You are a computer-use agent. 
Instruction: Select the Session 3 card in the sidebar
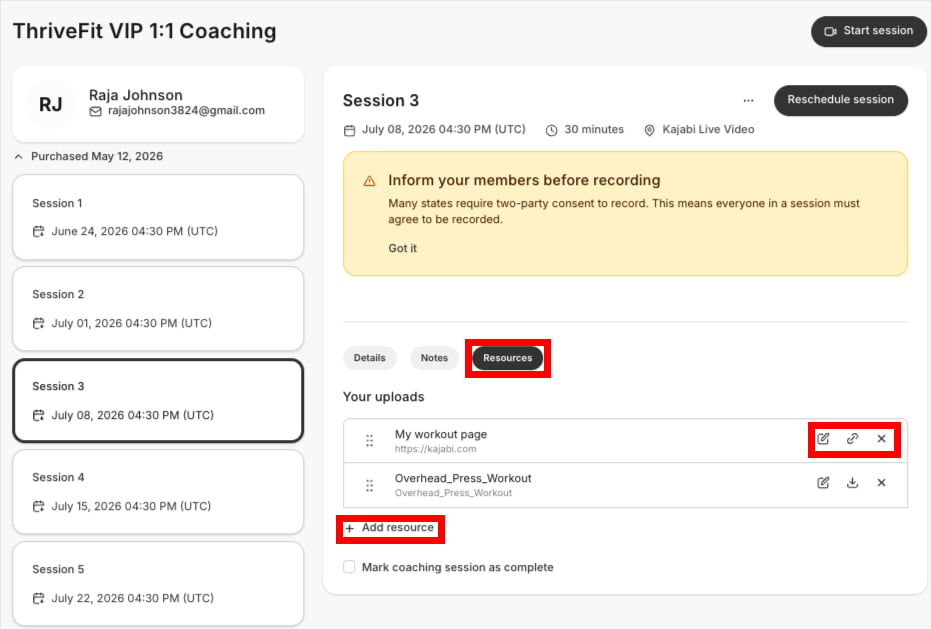[x=158, y=400]
